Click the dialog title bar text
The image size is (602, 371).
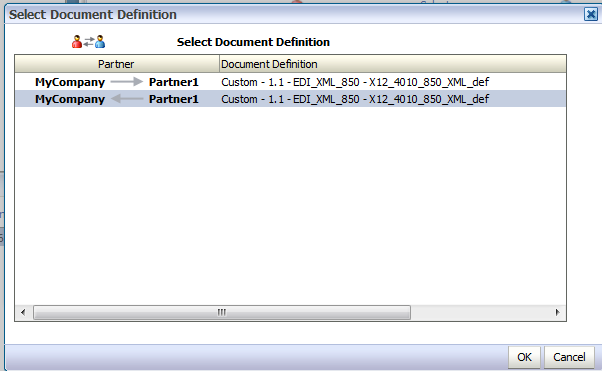point(93,15)
